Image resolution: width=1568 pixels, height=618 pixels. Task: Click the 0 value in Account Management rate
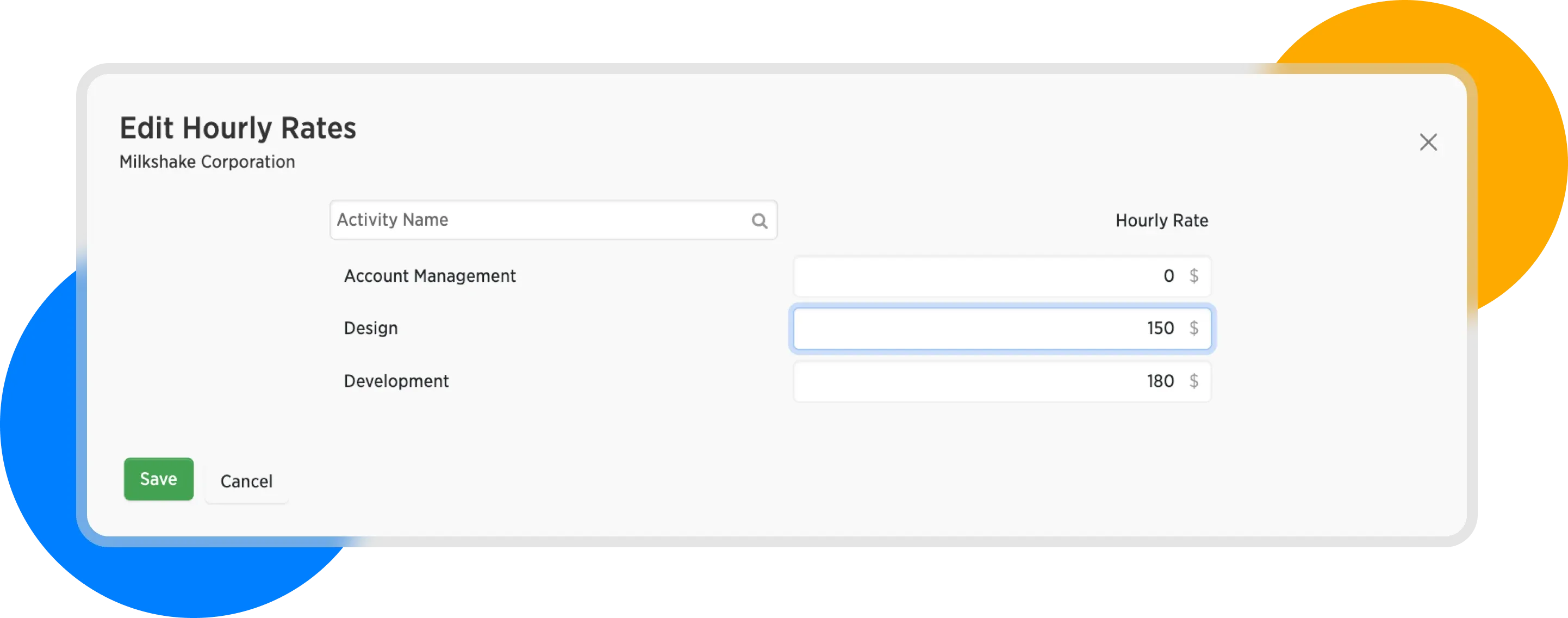[1168, 276]
